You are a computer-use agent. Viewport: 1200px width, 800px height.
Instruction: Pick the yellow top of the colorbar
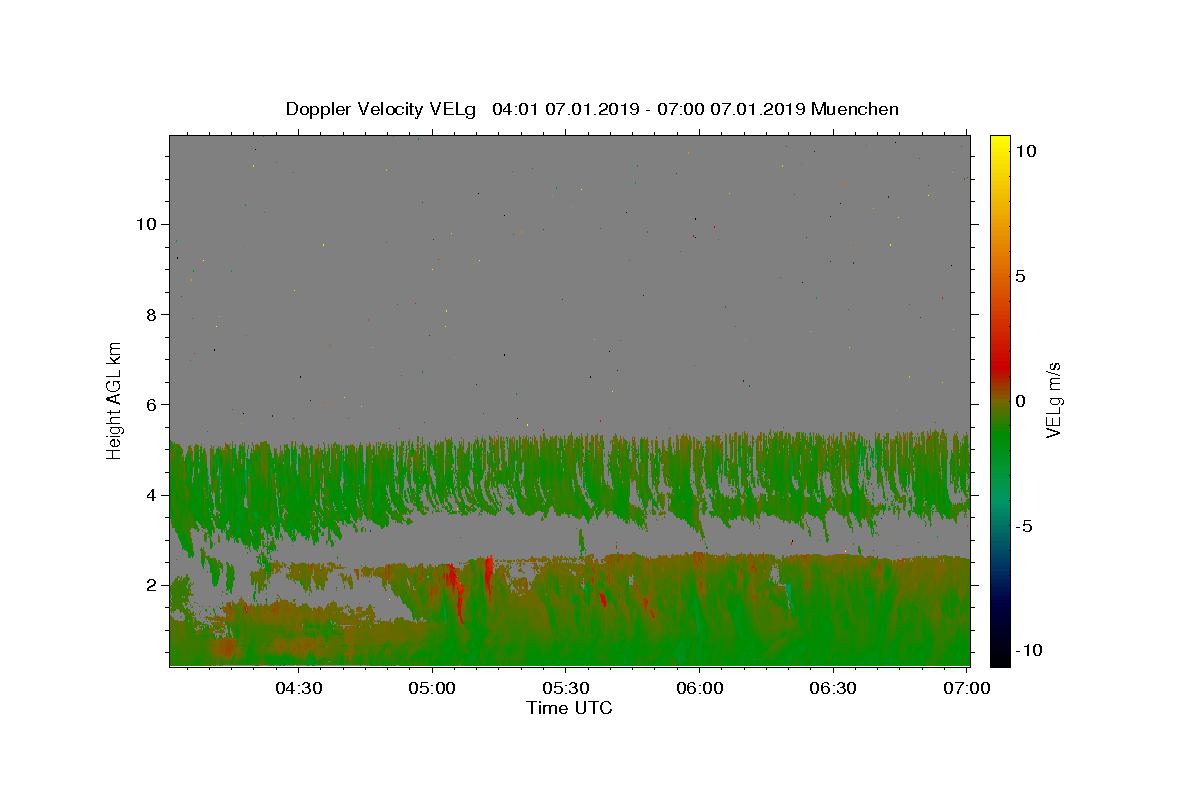(x=999, y=145)
